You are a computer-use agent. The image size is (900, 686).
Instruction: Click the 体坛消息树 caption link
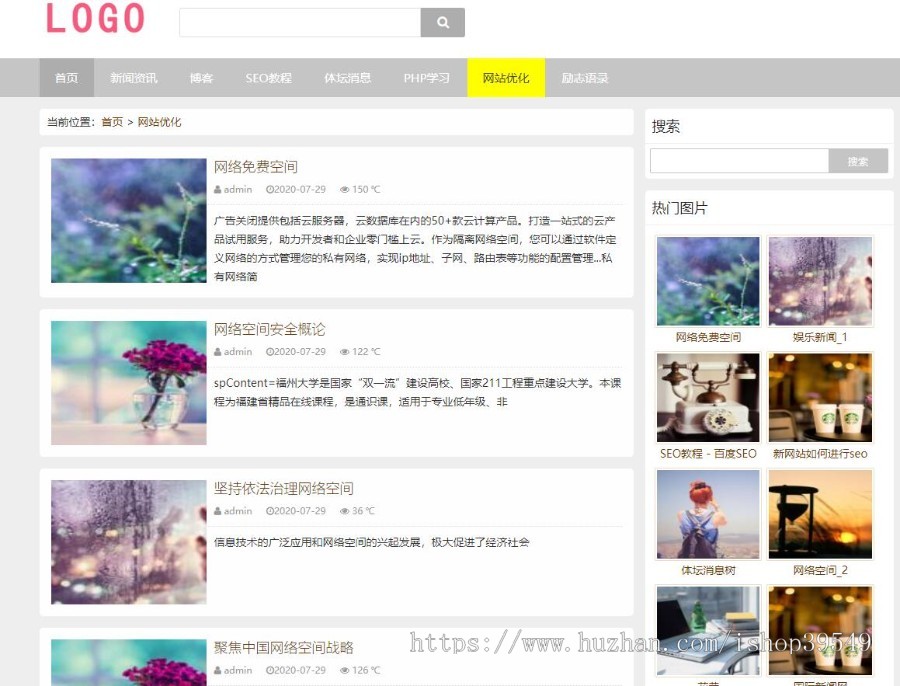coord(708,571)
